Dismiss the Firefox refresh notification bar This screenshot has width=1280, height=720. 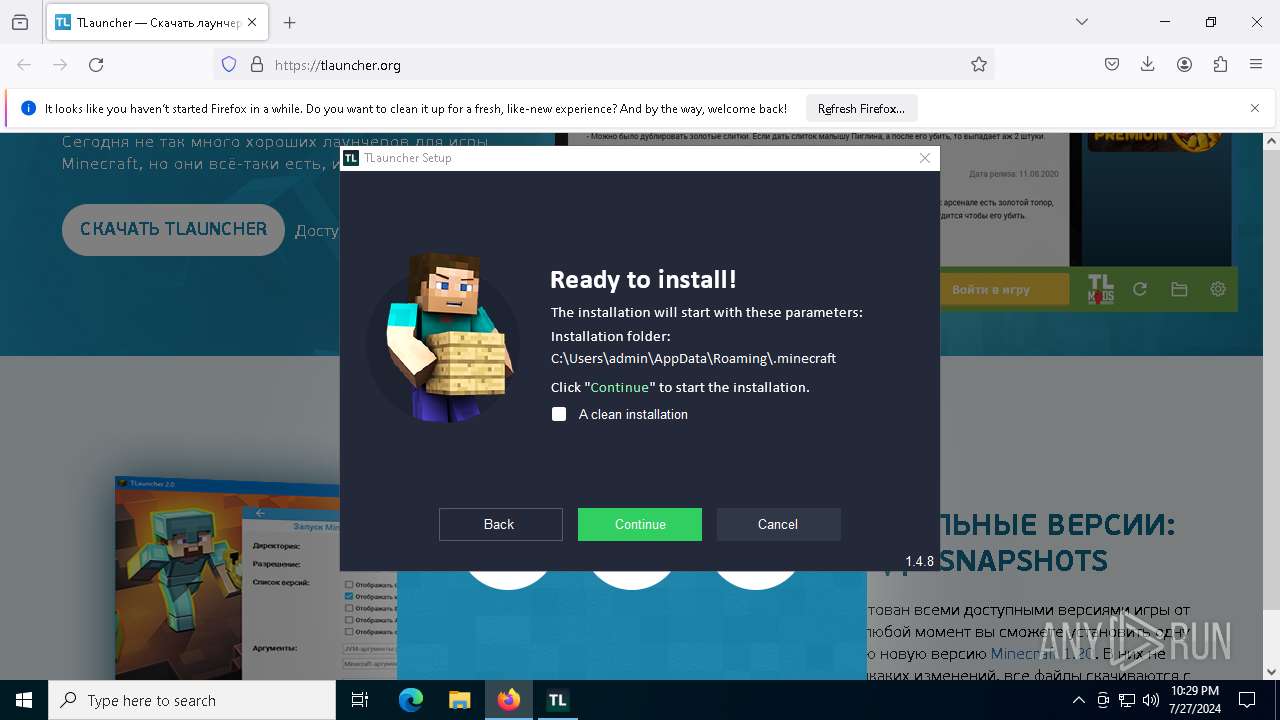(1255, 108)
